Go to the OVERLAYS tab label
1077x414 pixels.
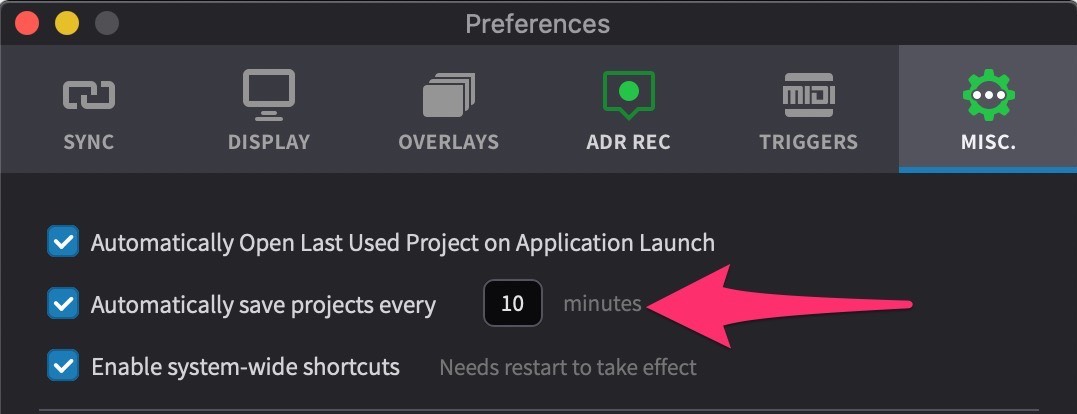tap(449, 142)
